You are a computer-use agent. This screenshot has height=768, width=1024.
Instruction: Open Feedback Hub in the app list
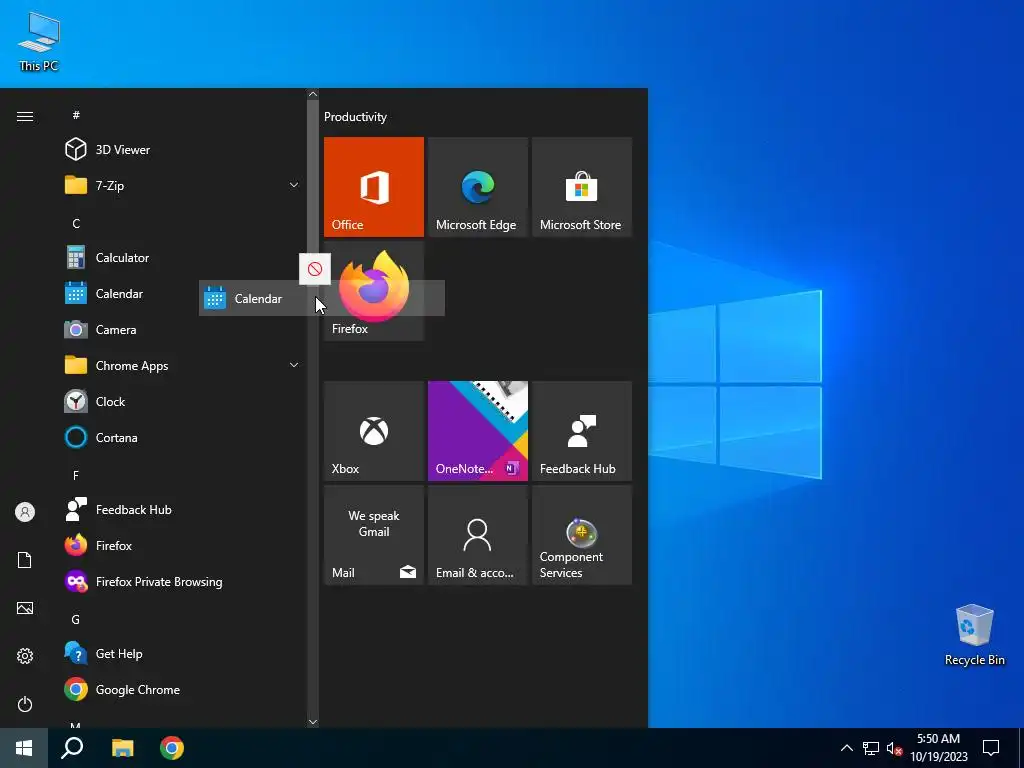[181, 509]
